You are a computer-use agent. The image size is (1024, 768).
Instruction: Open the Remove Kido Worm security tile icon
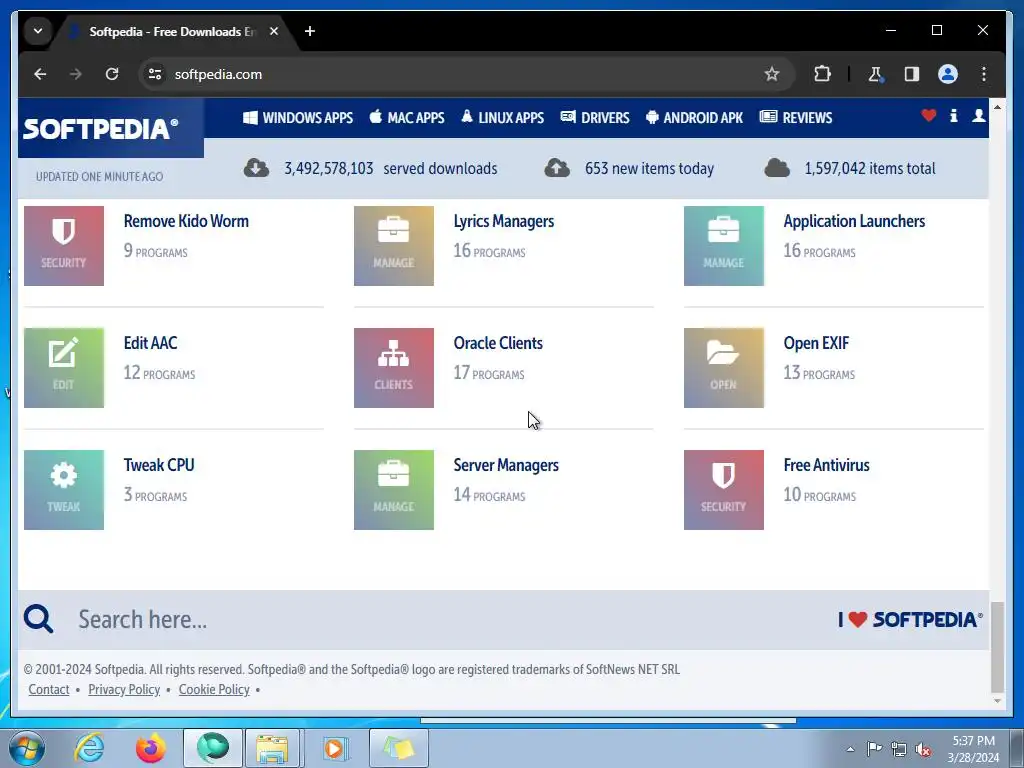[64, 246]
